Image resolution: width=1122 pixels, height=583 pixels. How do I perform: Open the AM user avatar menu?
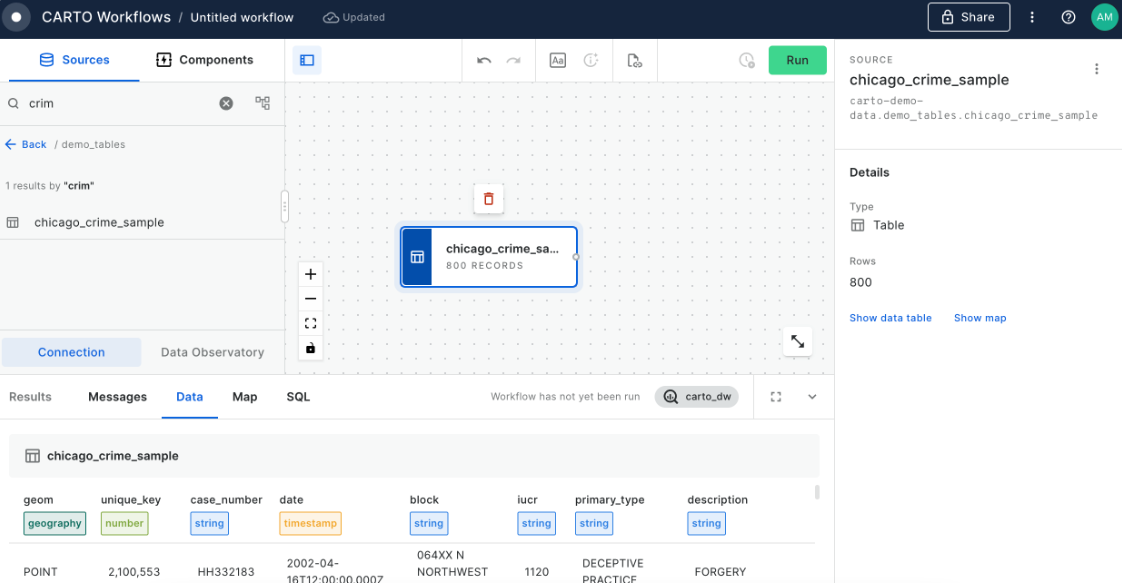[1104, 17]
